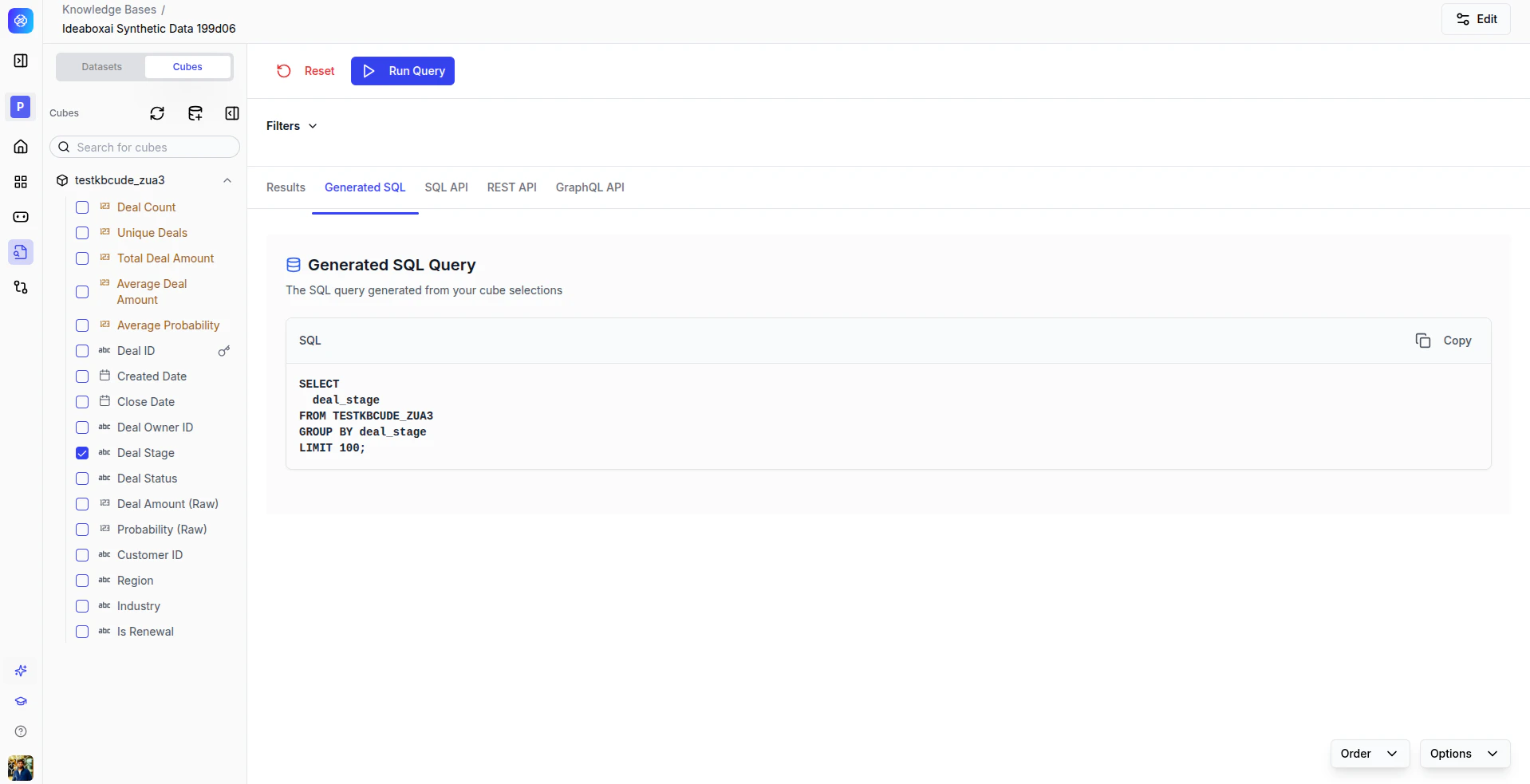Expand the Filters section
Image resolution: width=1530 pixels, height=784 pixels.
pyautogui.click(x=292, y=126)
